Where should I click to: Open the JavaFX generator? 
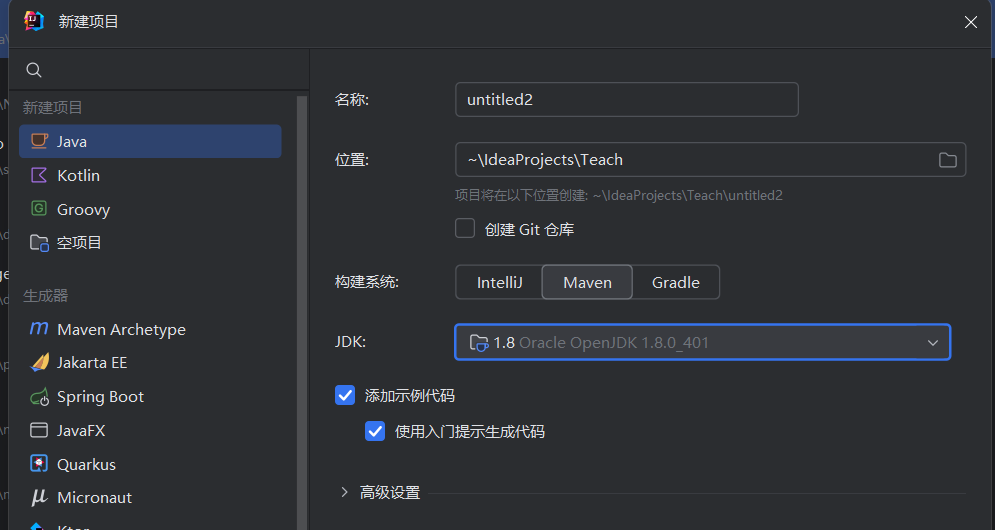pyautogui.click(x=150, y=430)
